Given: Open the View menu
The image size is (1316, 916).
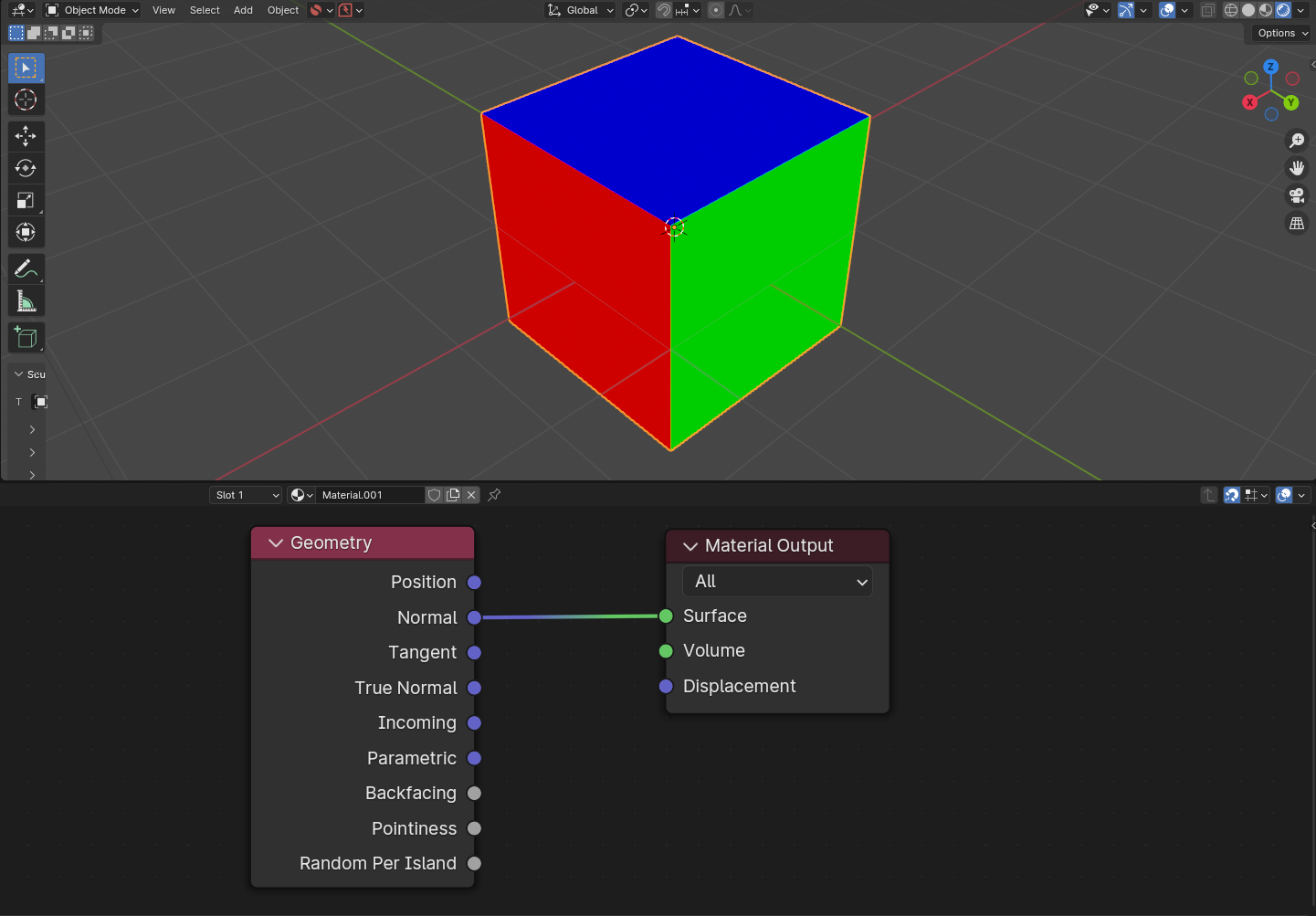Looking at the screenshot, I should pyautogui.click(x=163, y=10).
